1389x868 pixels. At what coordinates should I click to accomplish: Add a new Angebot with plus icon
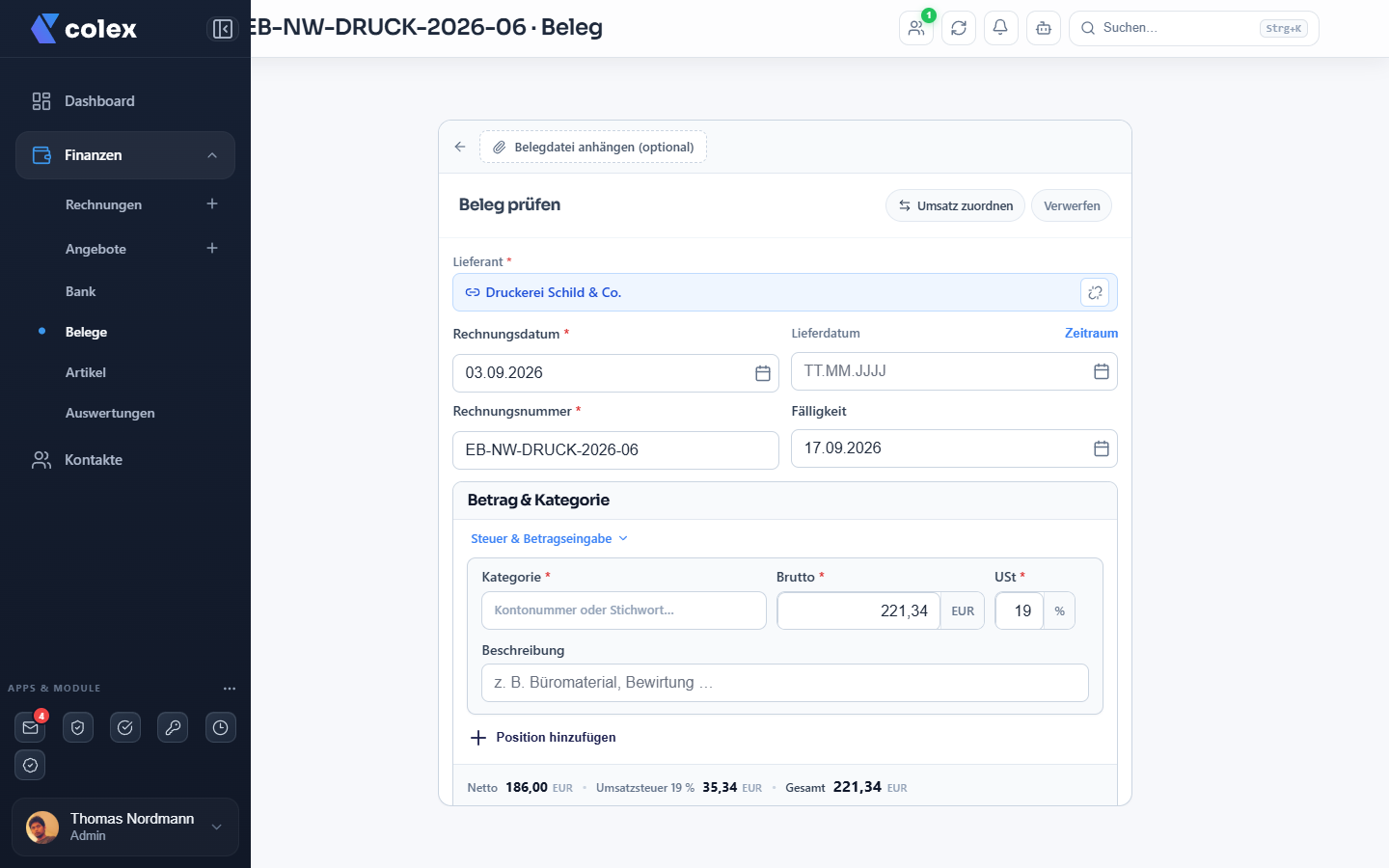[212, 248]
